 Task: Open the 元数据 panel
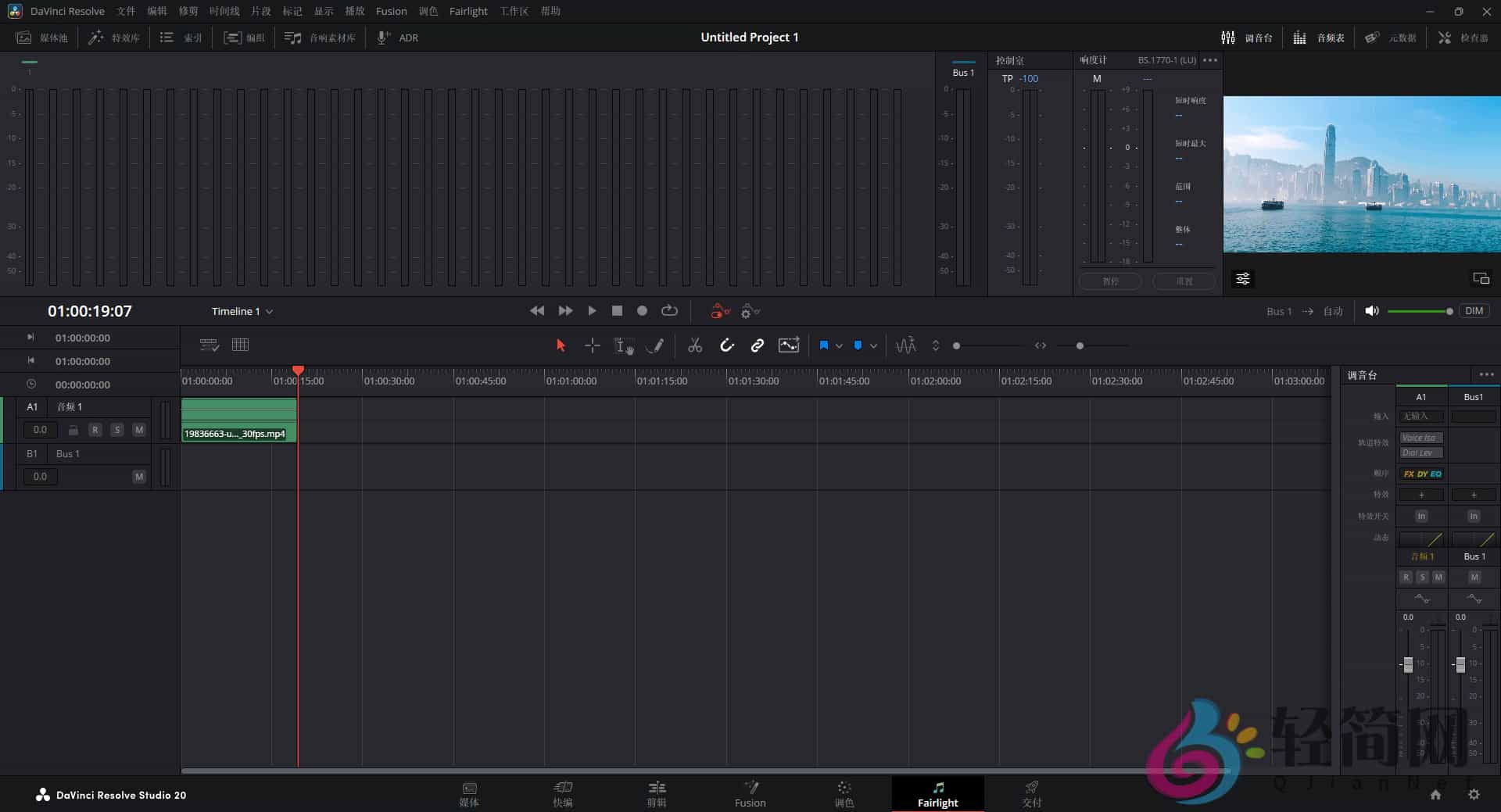1391,37
